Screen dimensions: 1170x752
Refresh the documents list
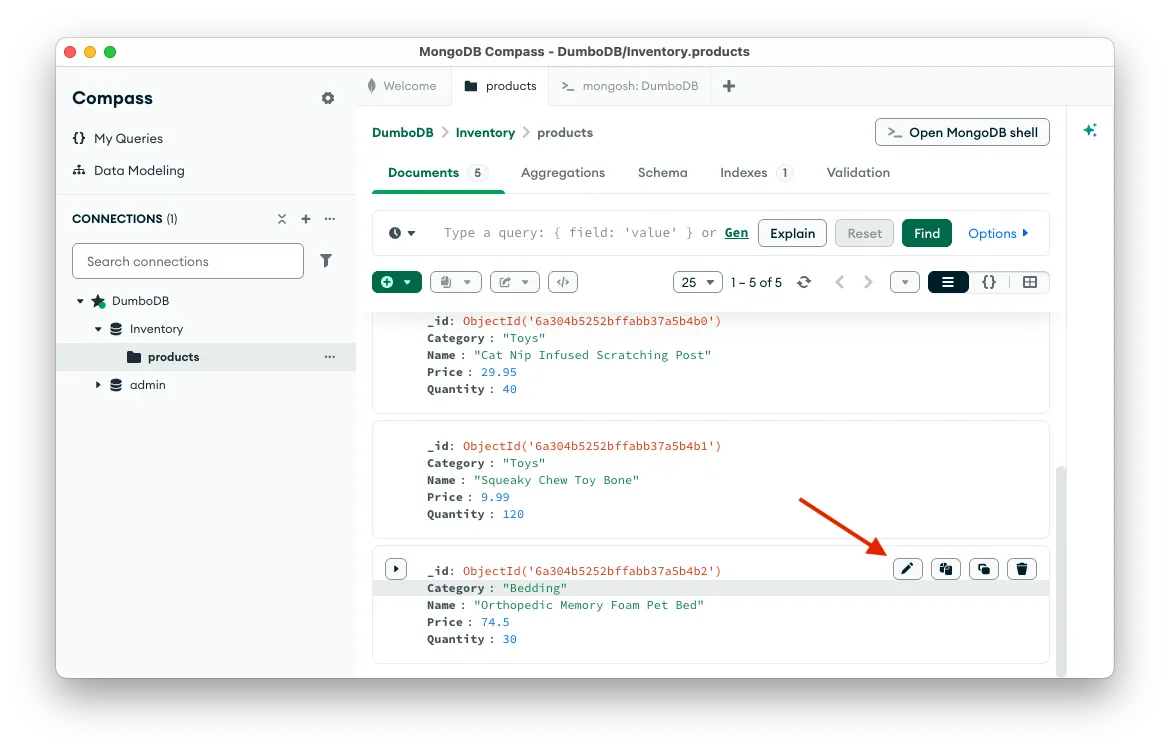pos(804,282)
